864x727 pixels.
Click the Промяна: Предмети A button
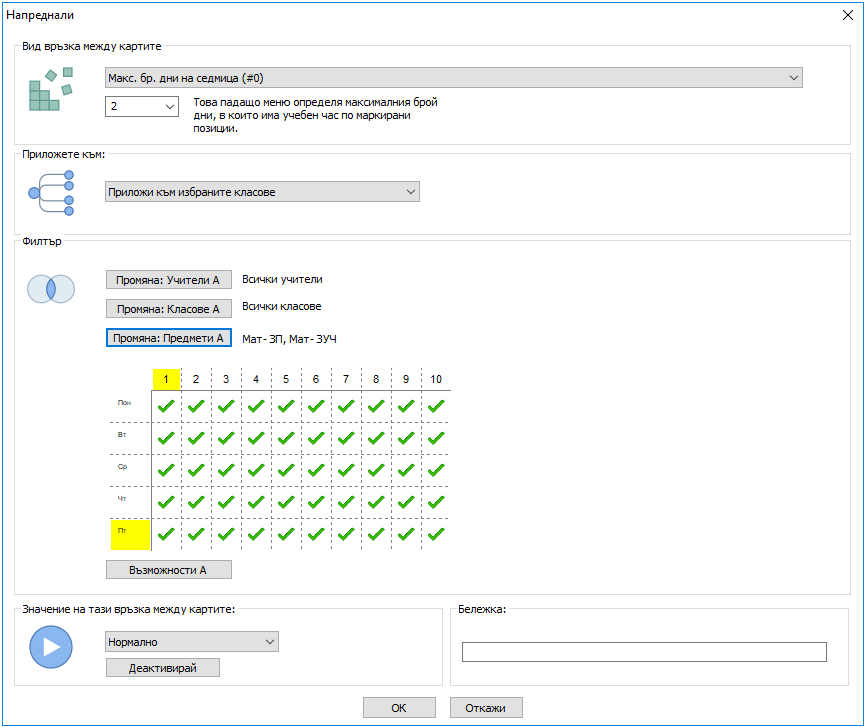tap(169, 338)
